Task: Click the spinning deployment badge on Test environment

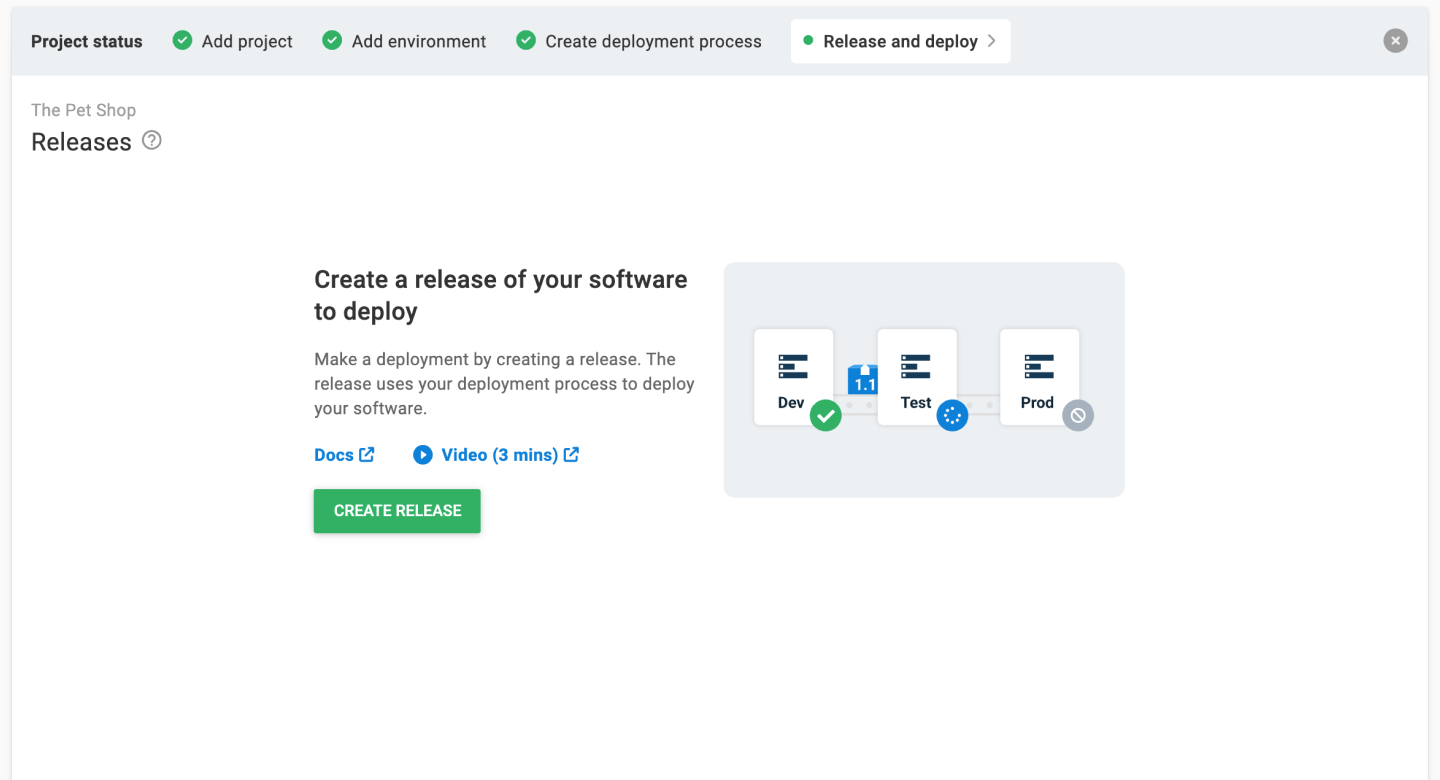Action: coord(952,416)
